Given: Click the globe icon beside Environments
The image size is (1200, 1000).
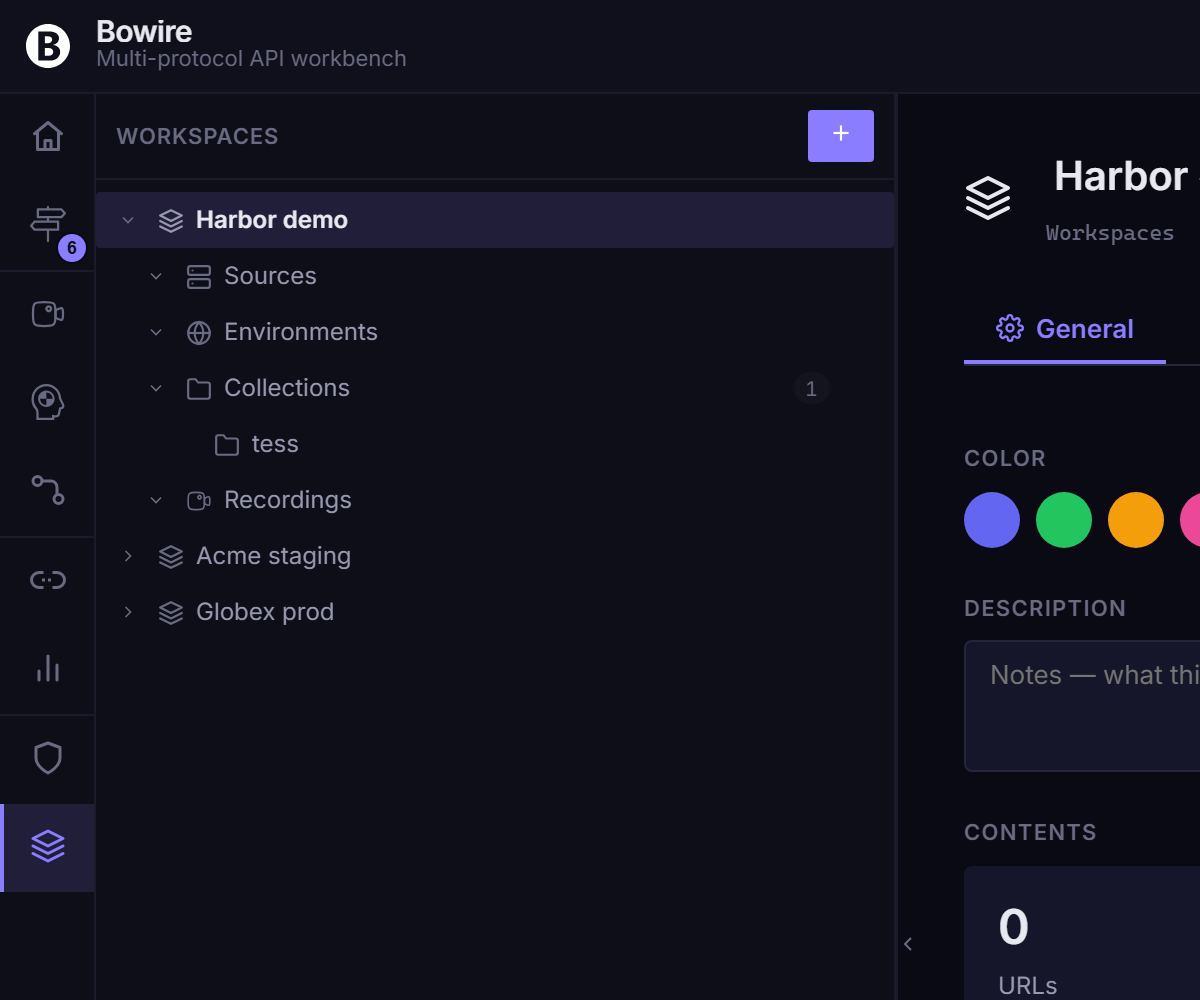Looking at the screenshot, I should point(199,332).
